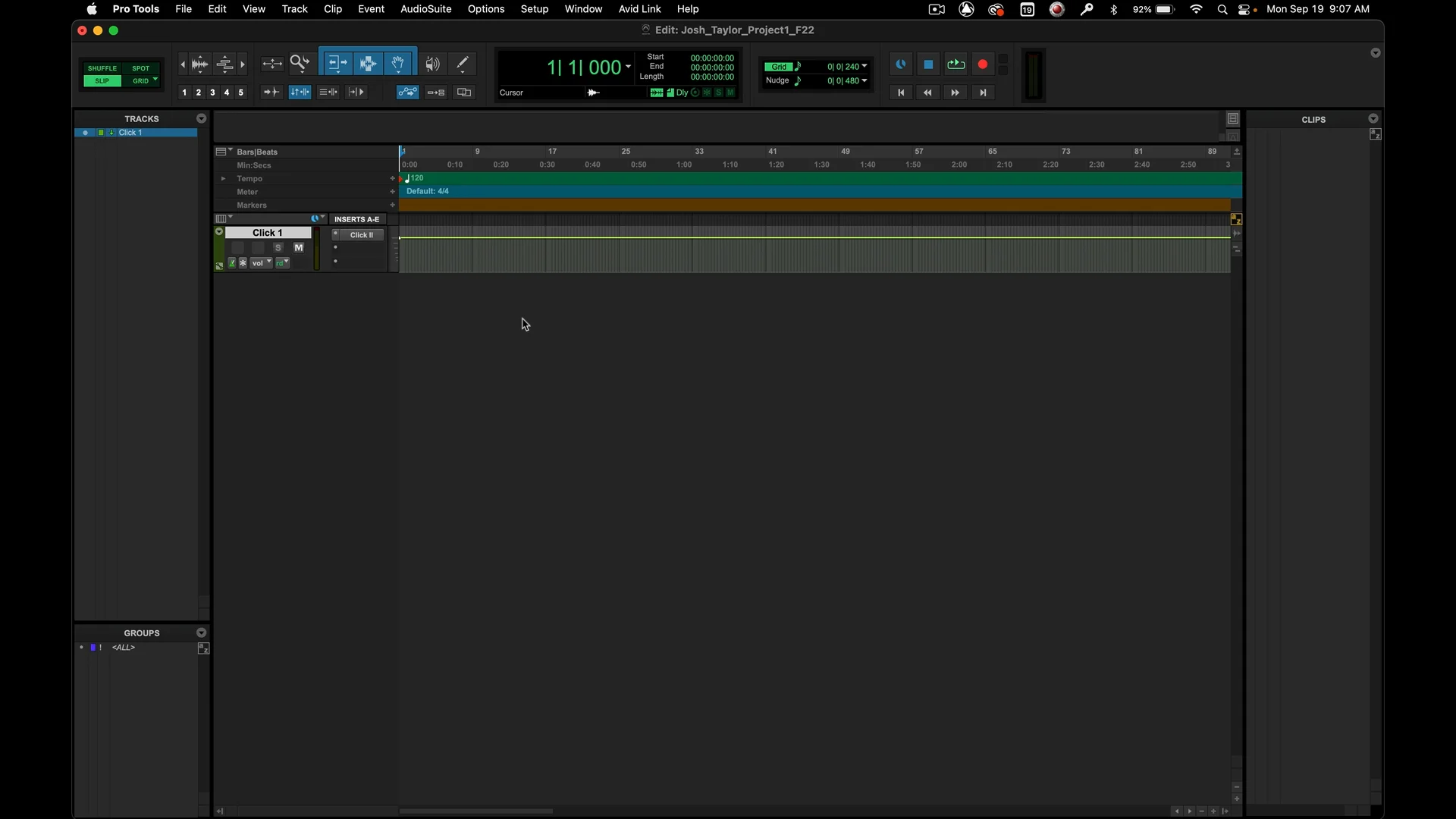Image resolution: width=1456 pixels, height=819 pixels.
Task: Toggle Tab to Transients button
Action: point(271,93)
